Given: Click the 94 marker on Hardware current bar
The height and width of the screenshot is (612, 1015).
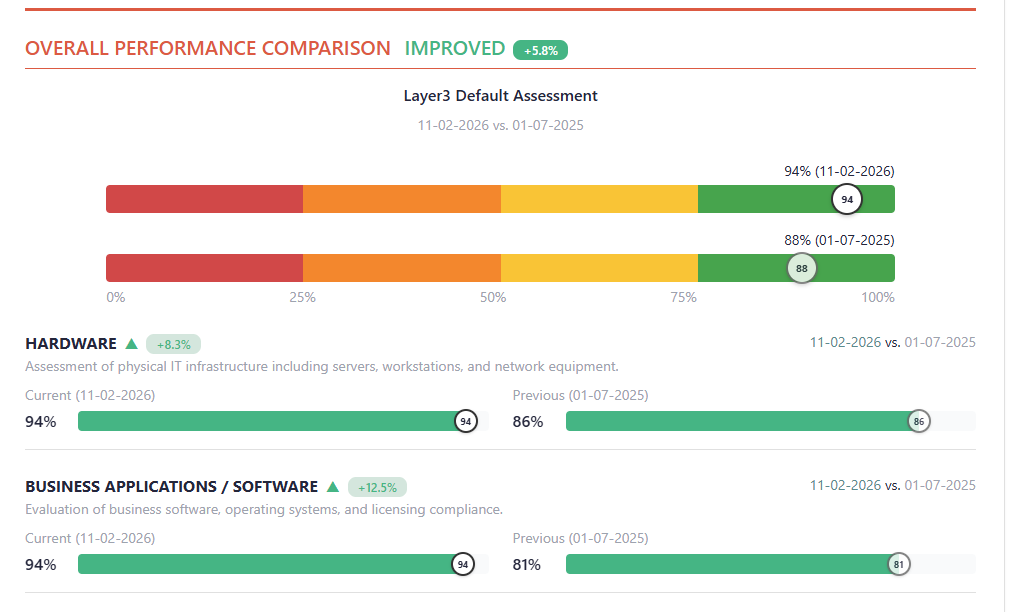Looking at the screenshot, I should [465, 421].
